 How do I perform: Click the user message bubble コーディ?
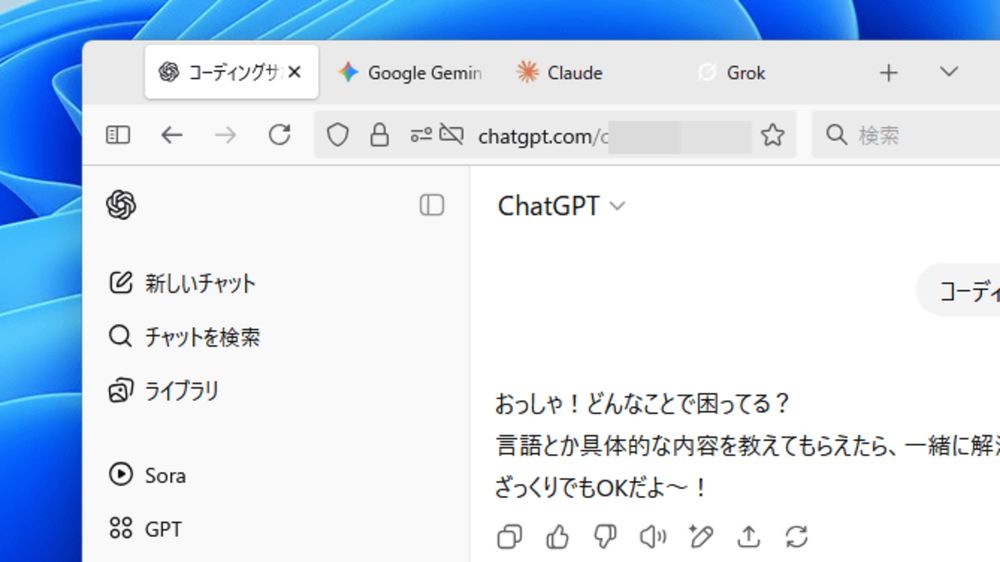[x=959, y=290]
